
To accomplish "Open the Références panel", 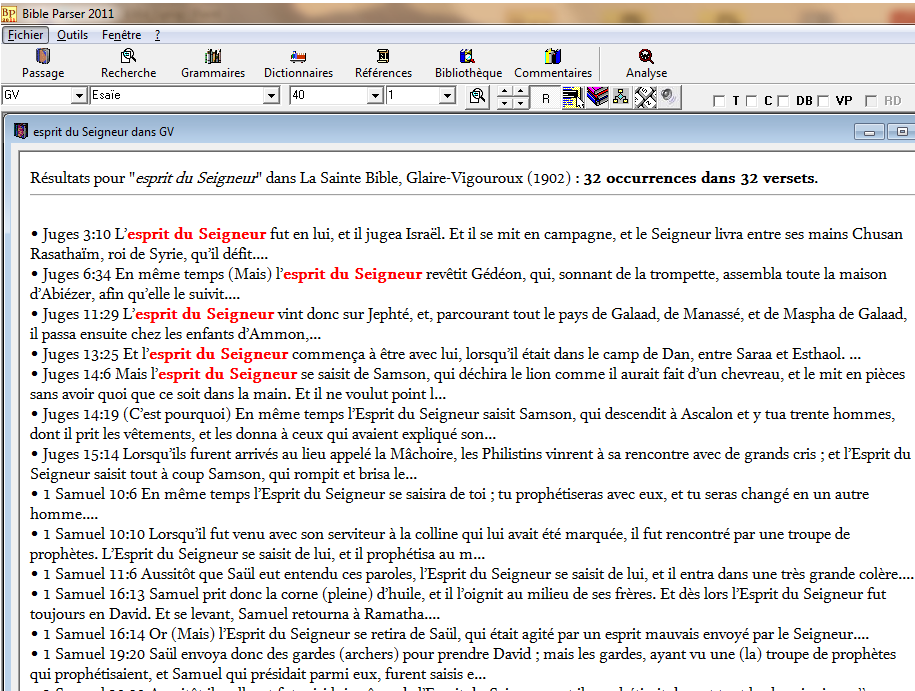I will [x=383, y=63].
